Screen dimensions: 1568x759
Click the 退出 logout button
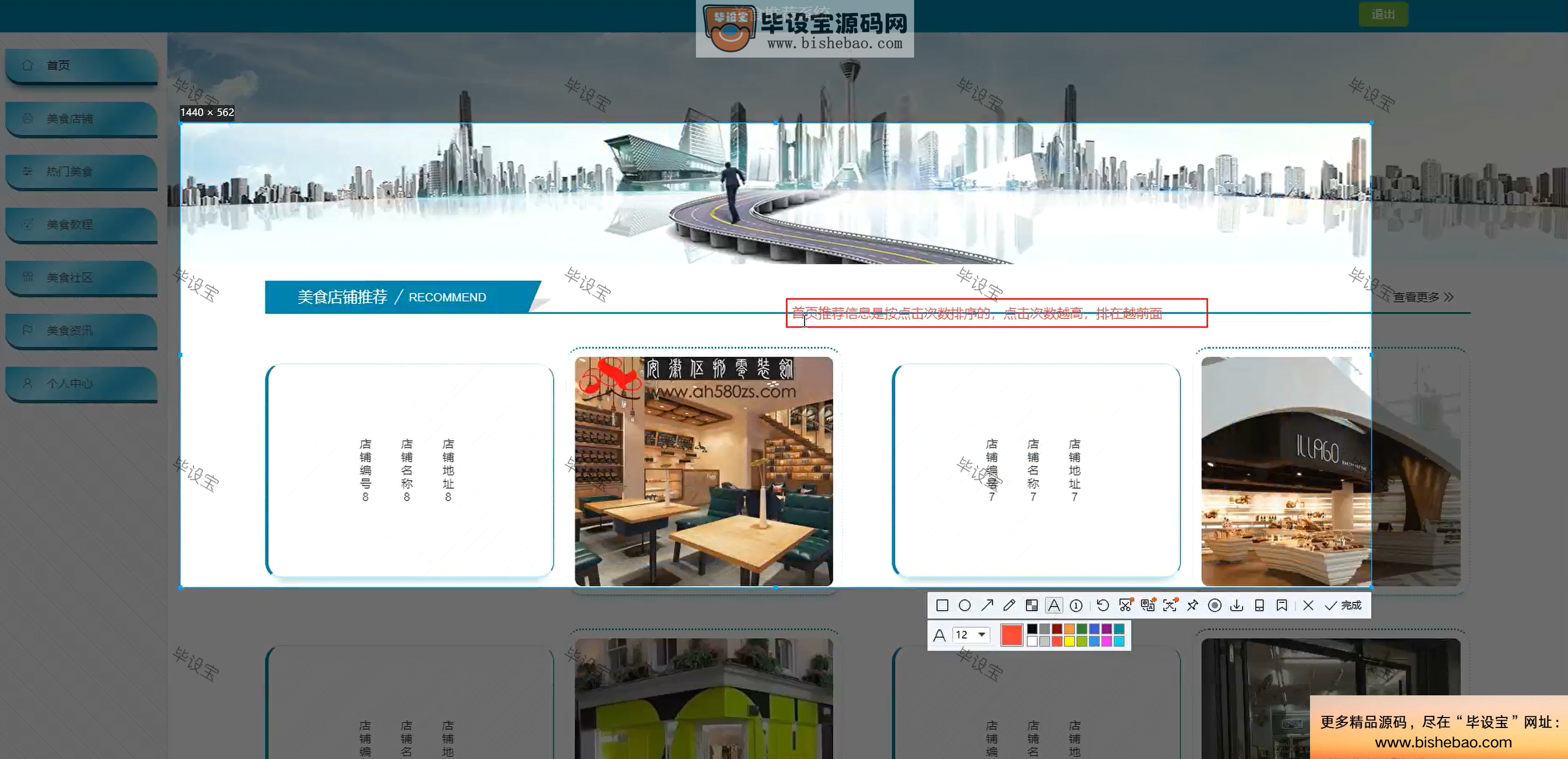(x=1383, y=14)
